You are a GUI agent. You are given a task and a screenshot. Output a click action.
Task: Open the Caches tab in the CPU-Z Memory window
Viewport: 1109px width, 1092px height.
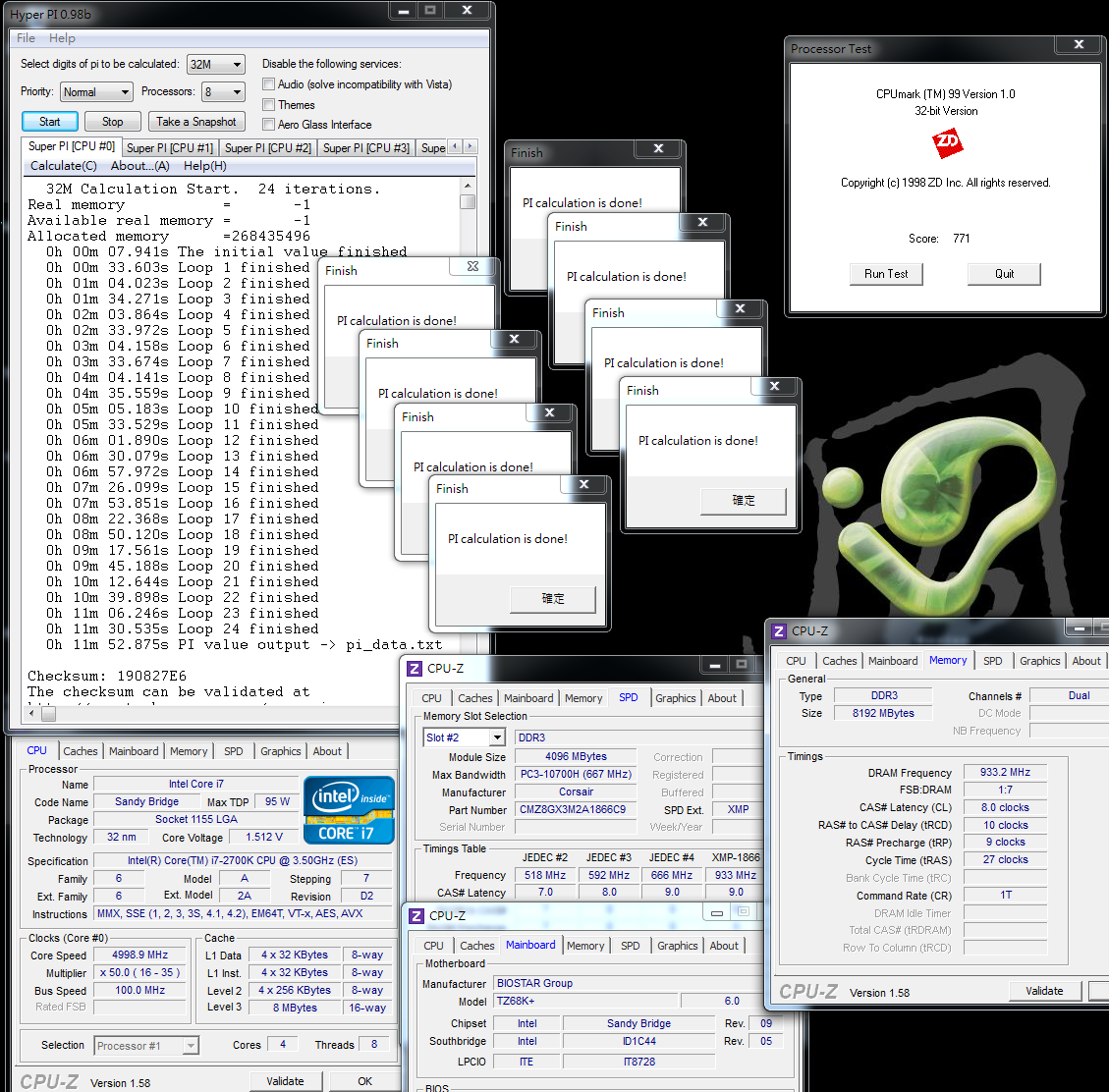tap(840, 661)
